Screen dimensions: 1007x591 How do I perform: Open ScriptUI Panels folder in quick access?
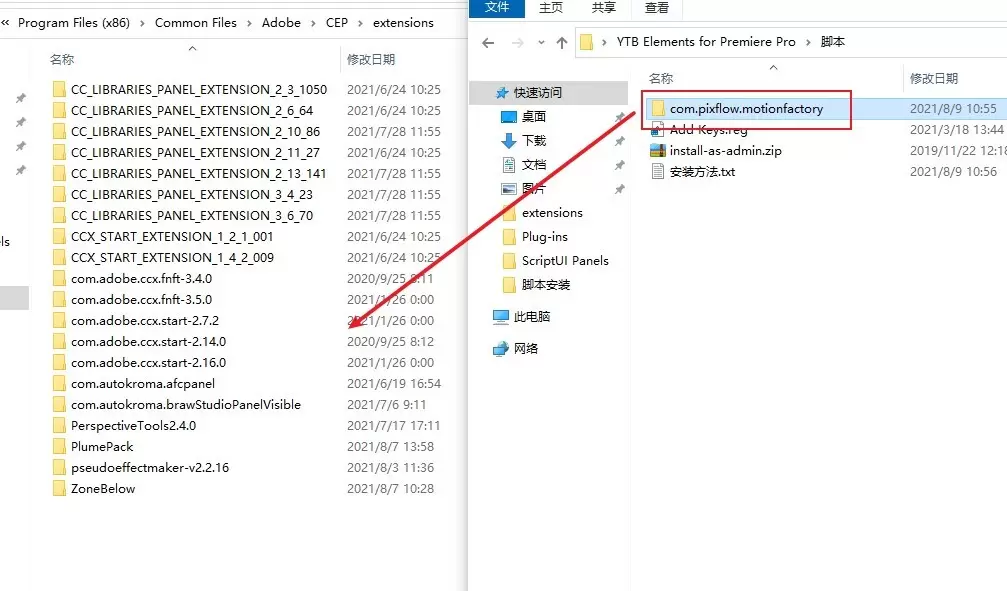(565, 261)
